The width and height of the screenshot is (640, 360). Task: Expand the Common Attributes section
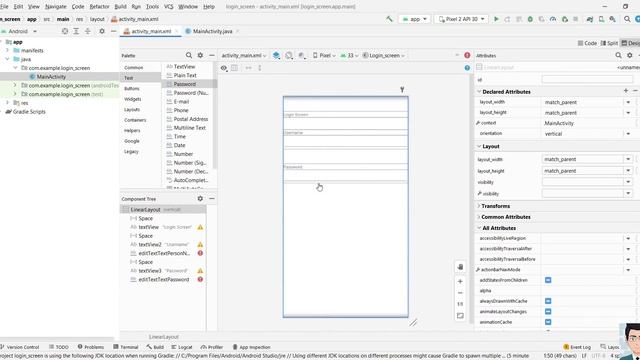[479, 217]
